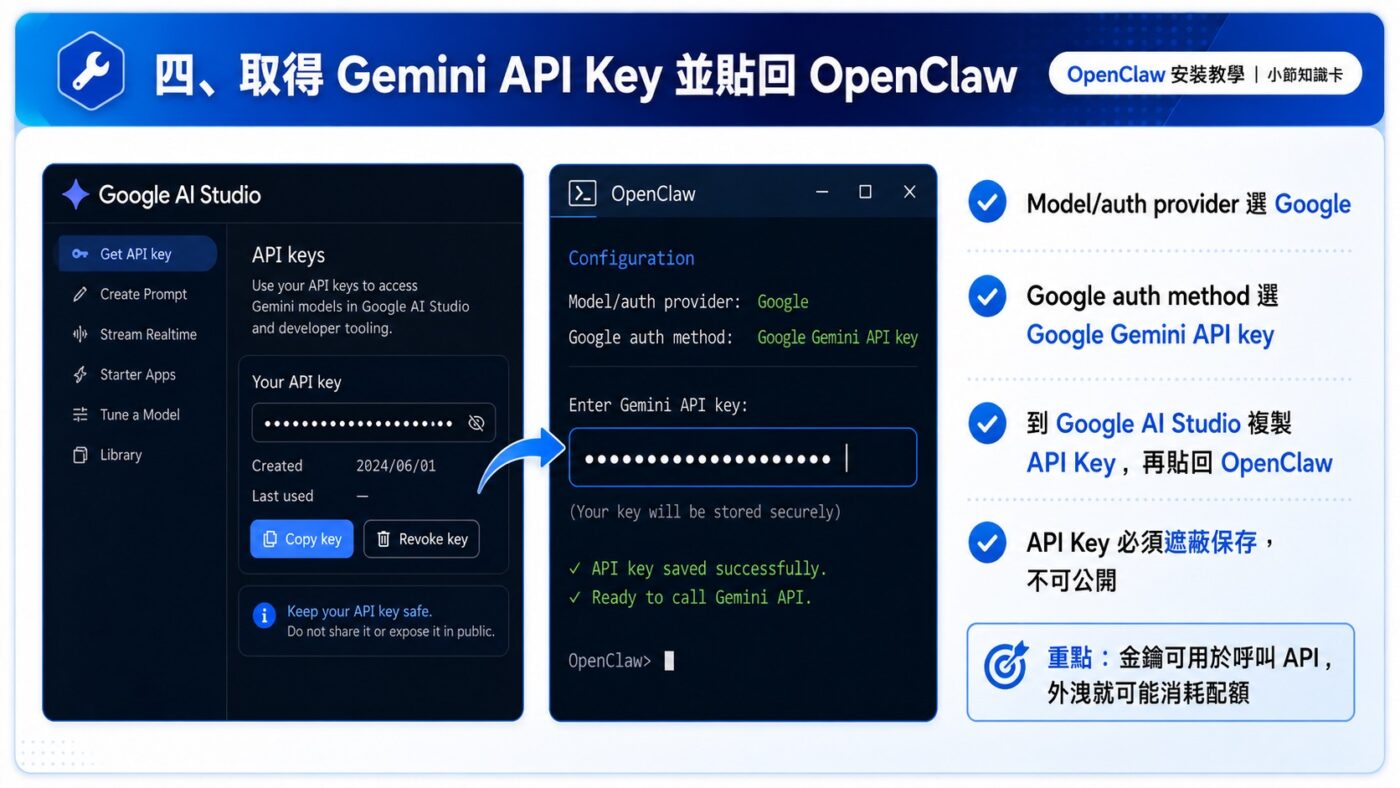The height and width of the screenshot is (788, 1400).
Task: Open Stream Realtime in sidebar
Action: [x=148, y=334]
